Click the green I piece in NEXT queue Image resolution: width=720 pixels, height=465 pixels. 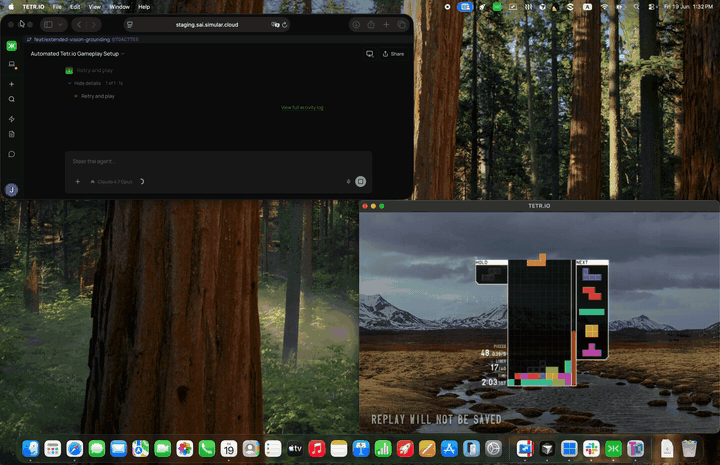pos(591,312)
